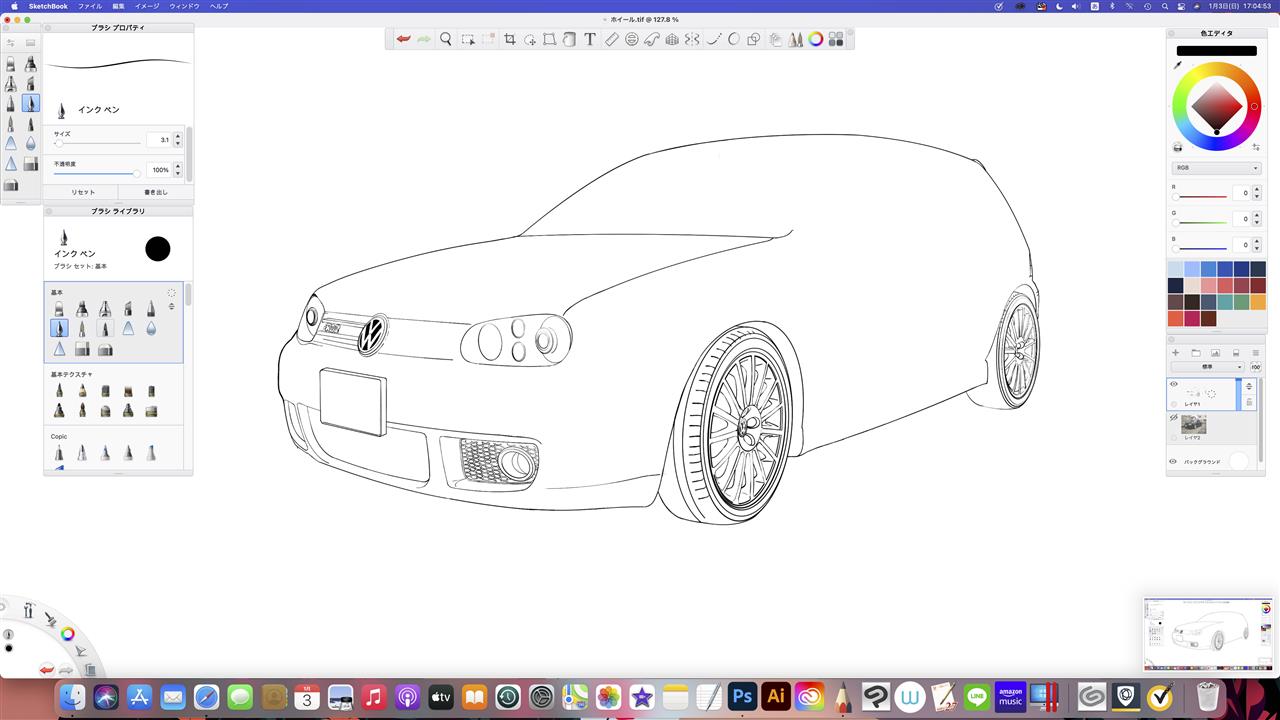Click the brush settings sliders icon in the palette

pos(11,43)
